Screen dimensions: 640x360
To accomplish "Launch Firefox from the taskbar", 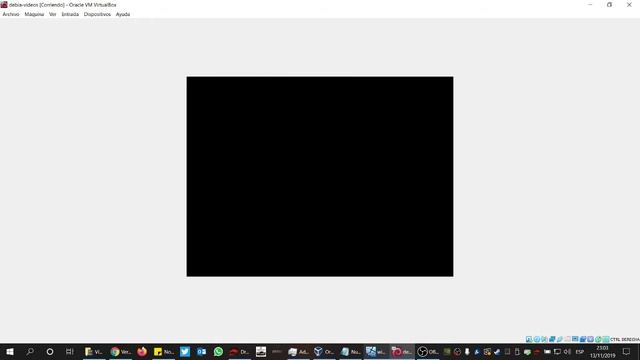I will click(x=142, y=351).
